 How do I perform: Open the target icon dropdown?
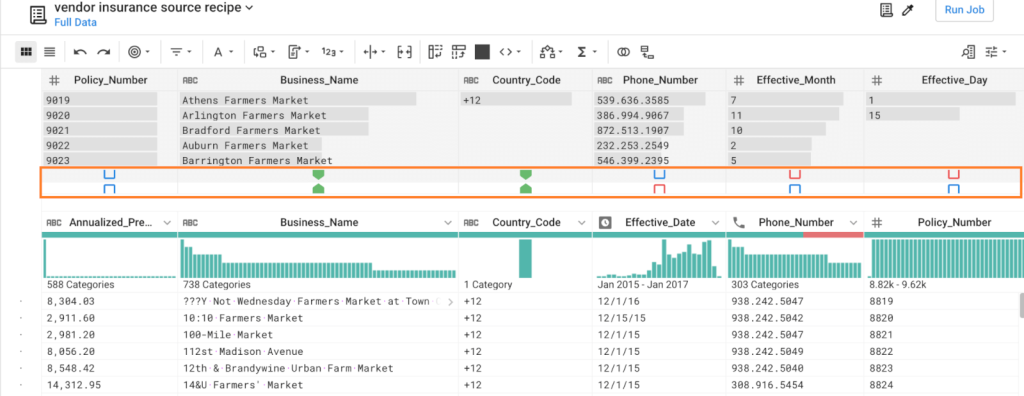point(138,52)
